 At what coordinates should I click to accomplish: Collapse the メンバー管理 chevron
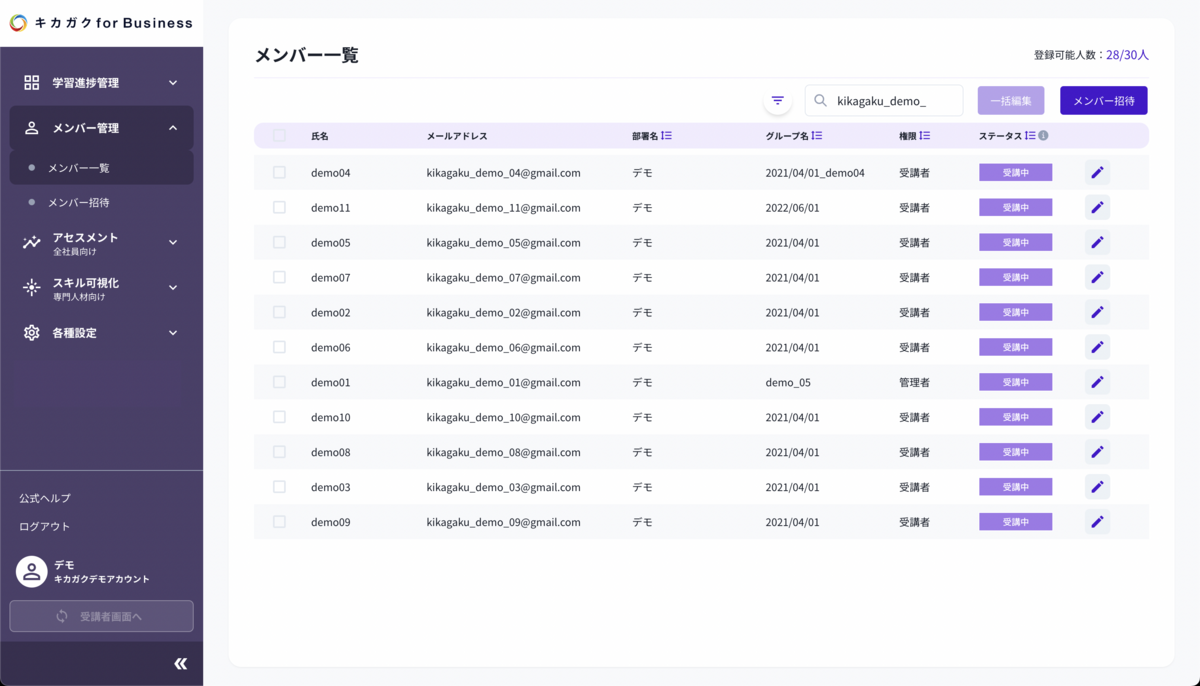[x=173, y=128]
